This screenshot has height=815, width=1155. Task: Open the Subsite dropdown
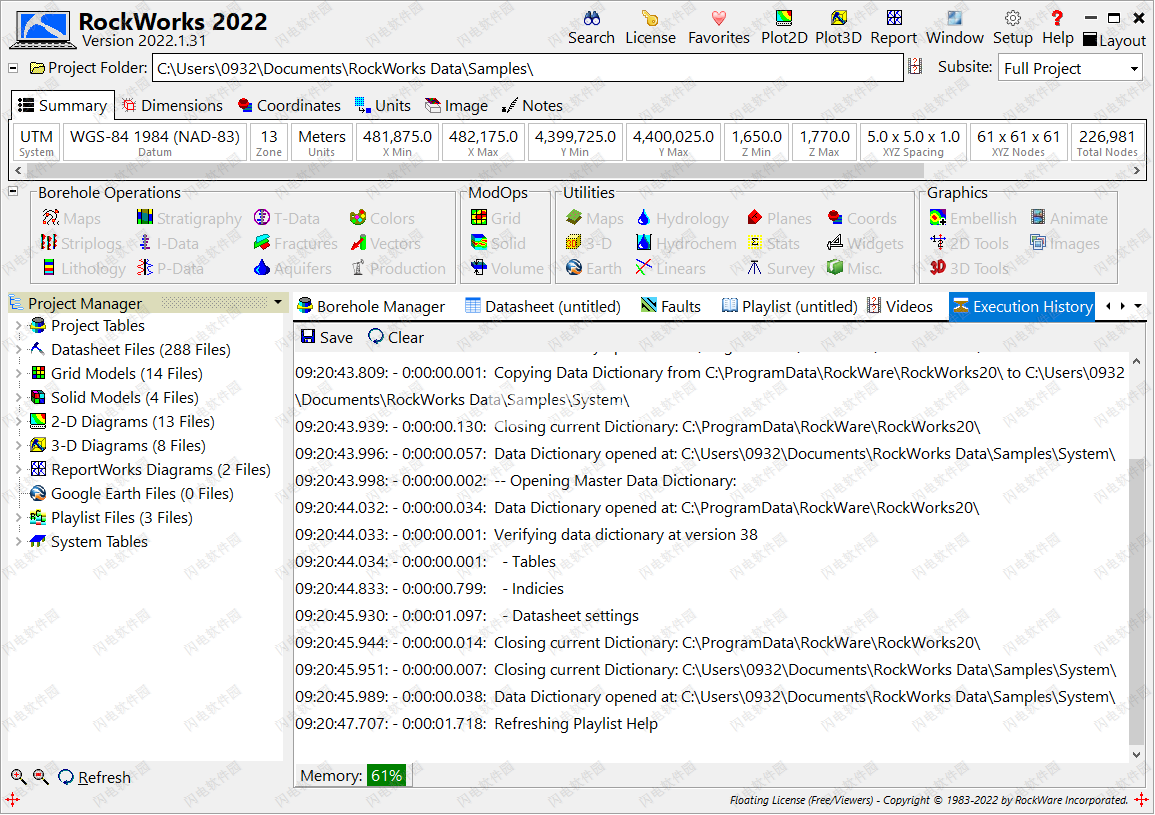1134,69
